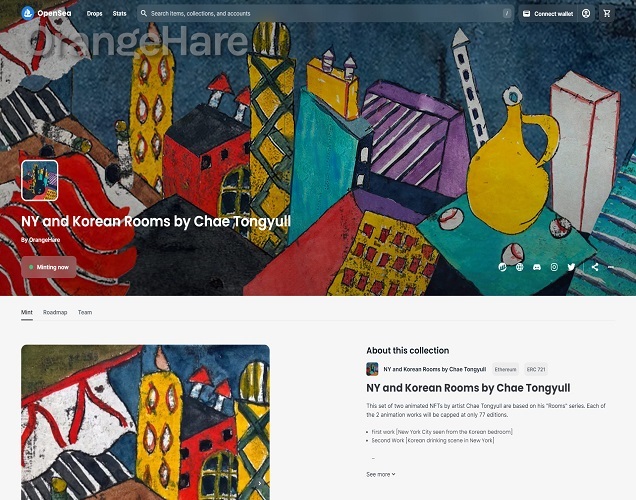636x500 pixels.
Task: Click the collection avatar thumbnail in the banner
Action: (x=39, y=180)
